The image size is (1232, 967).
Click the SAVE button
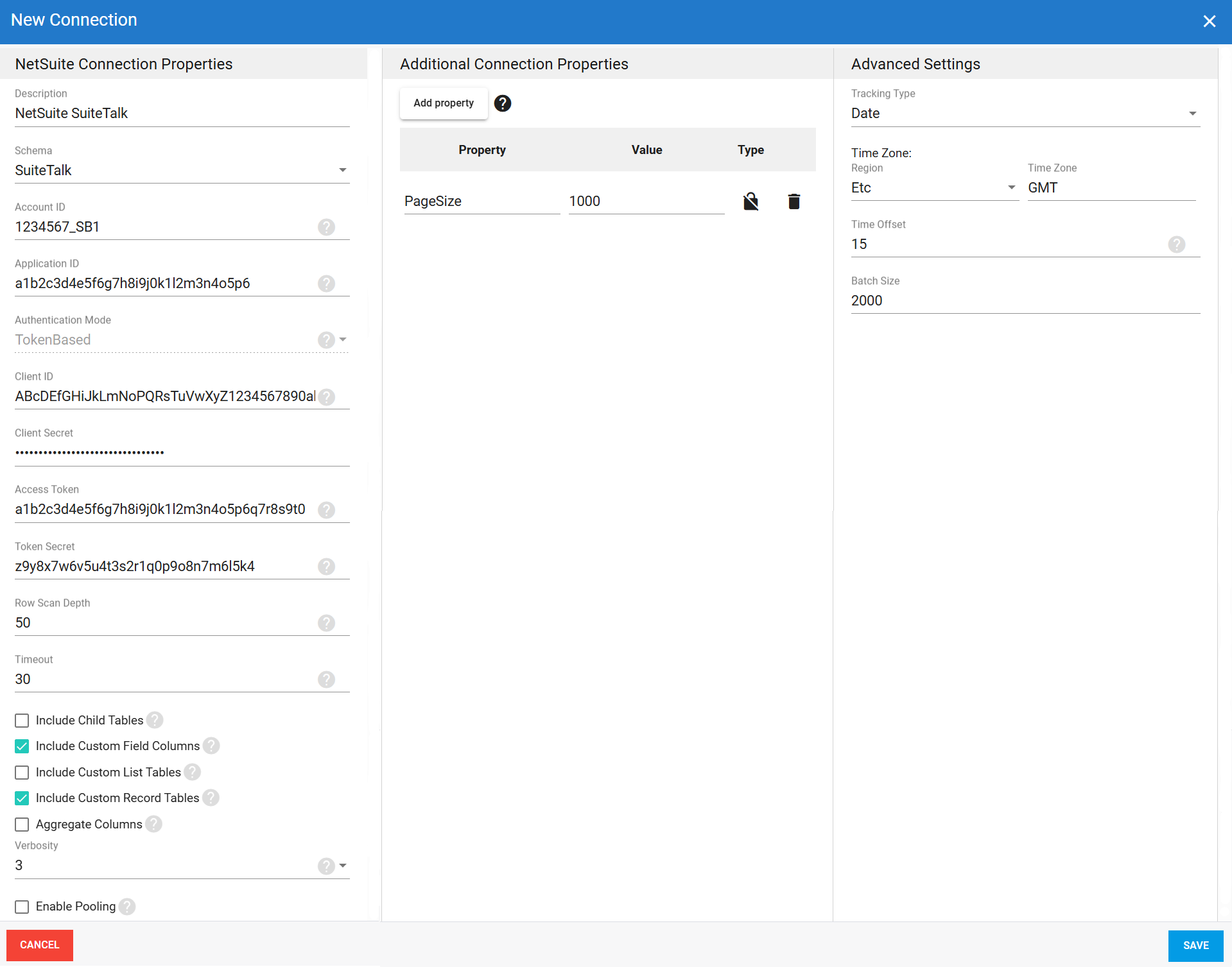(1195, 946)
